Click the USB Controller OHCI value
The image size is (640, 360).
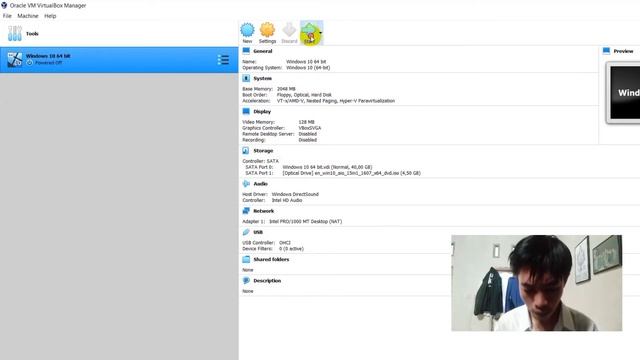coord(284,243)
